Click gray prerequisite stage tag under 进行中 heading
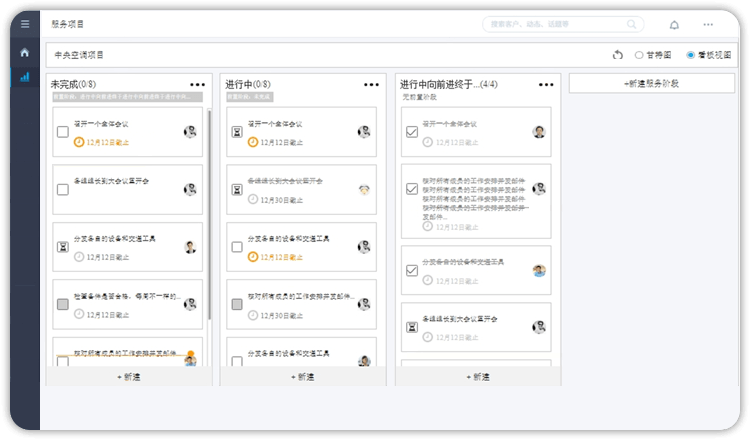750x440 pixels. pyautogui.click(x=250, y=97)
